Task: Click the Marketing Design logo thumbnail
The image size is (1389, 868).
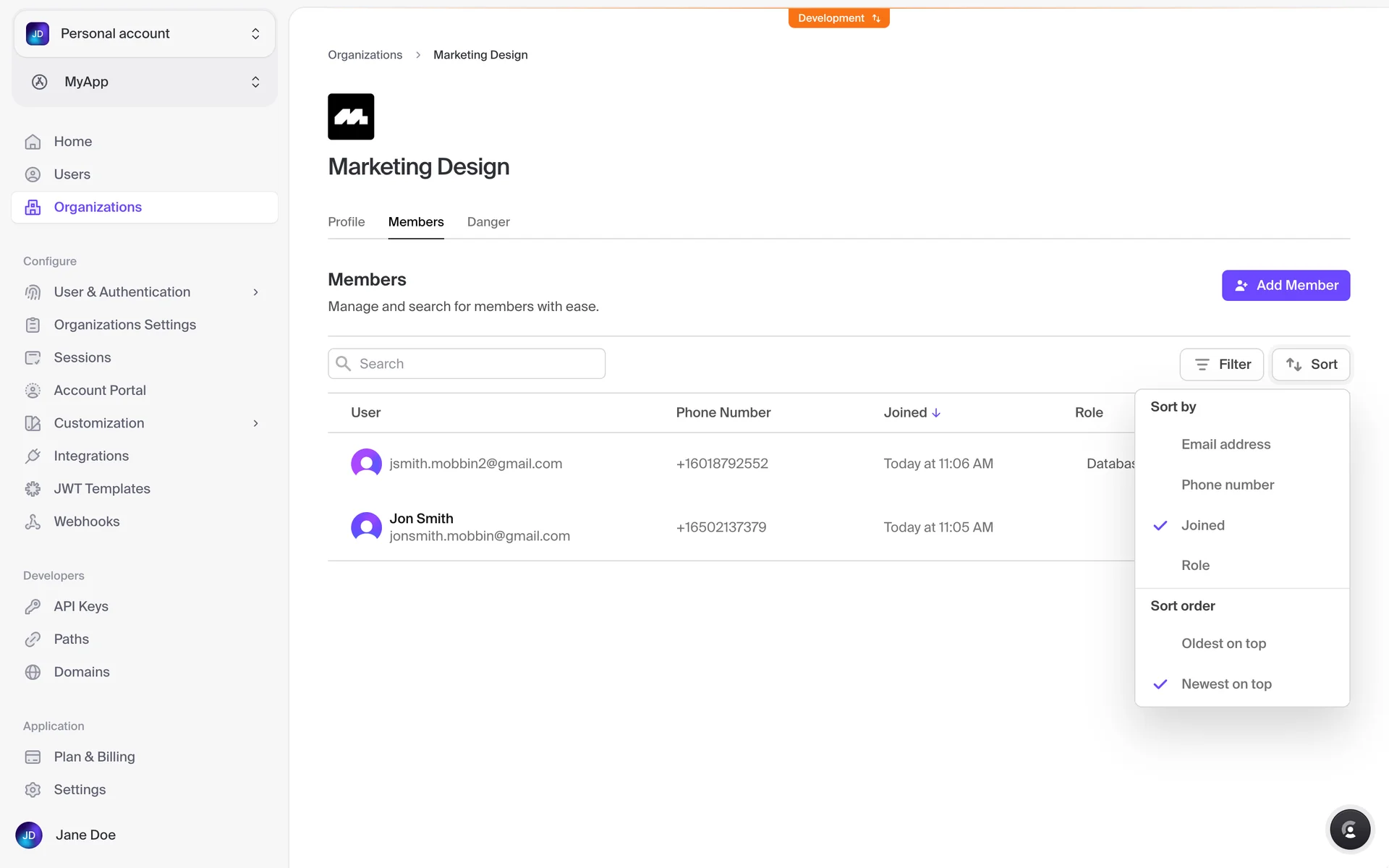Action: tap(351, 116)
